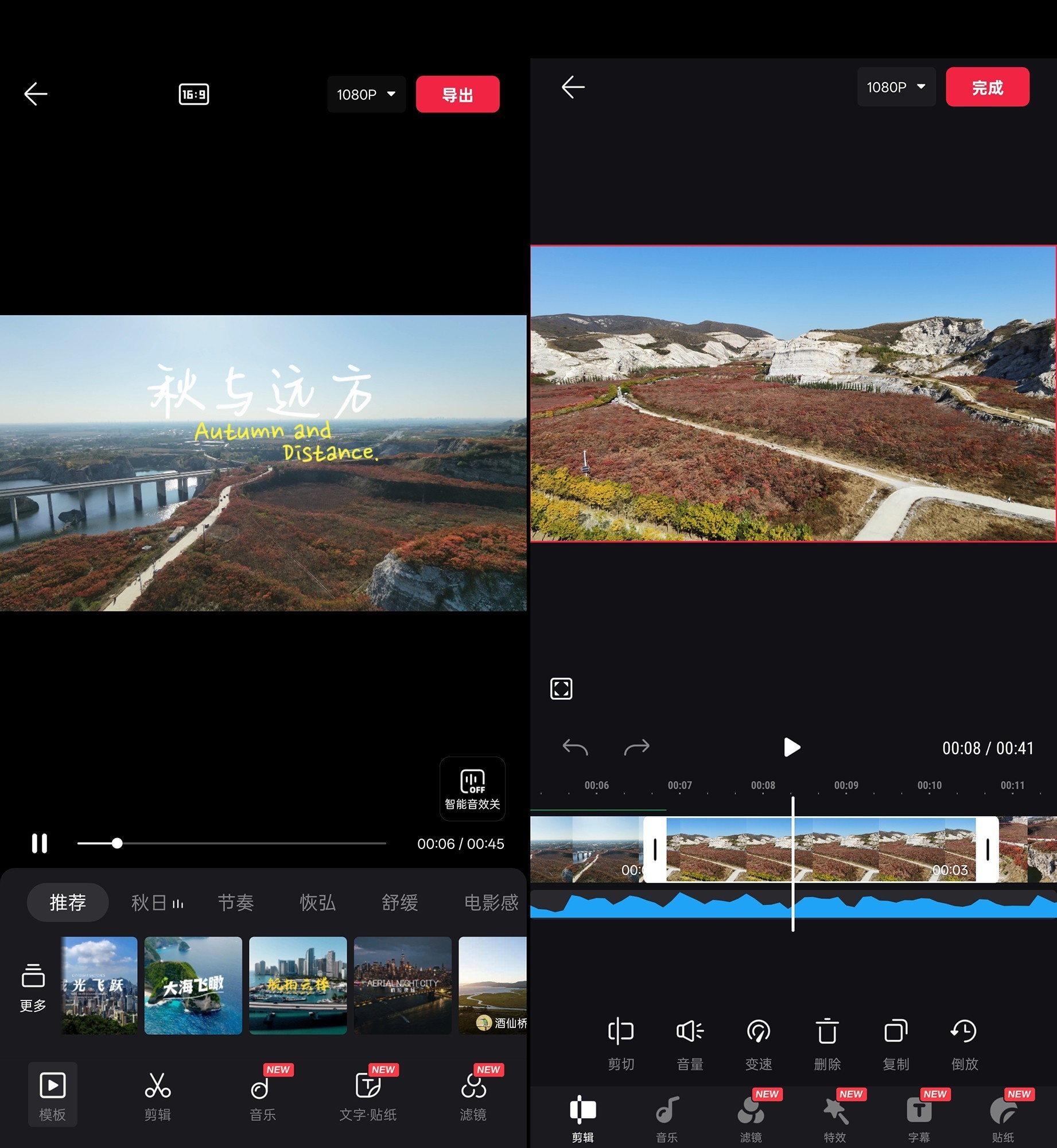Viewport: 1057px width, 1148px height.
Task: Toggle 智能音效 smart sound effects on
Action: point(472,789)
